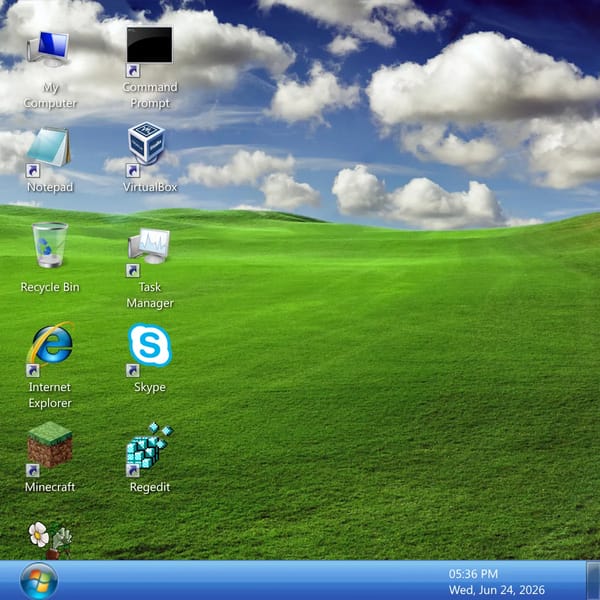Select the flower and zombie game icon

tap(50, 540)
